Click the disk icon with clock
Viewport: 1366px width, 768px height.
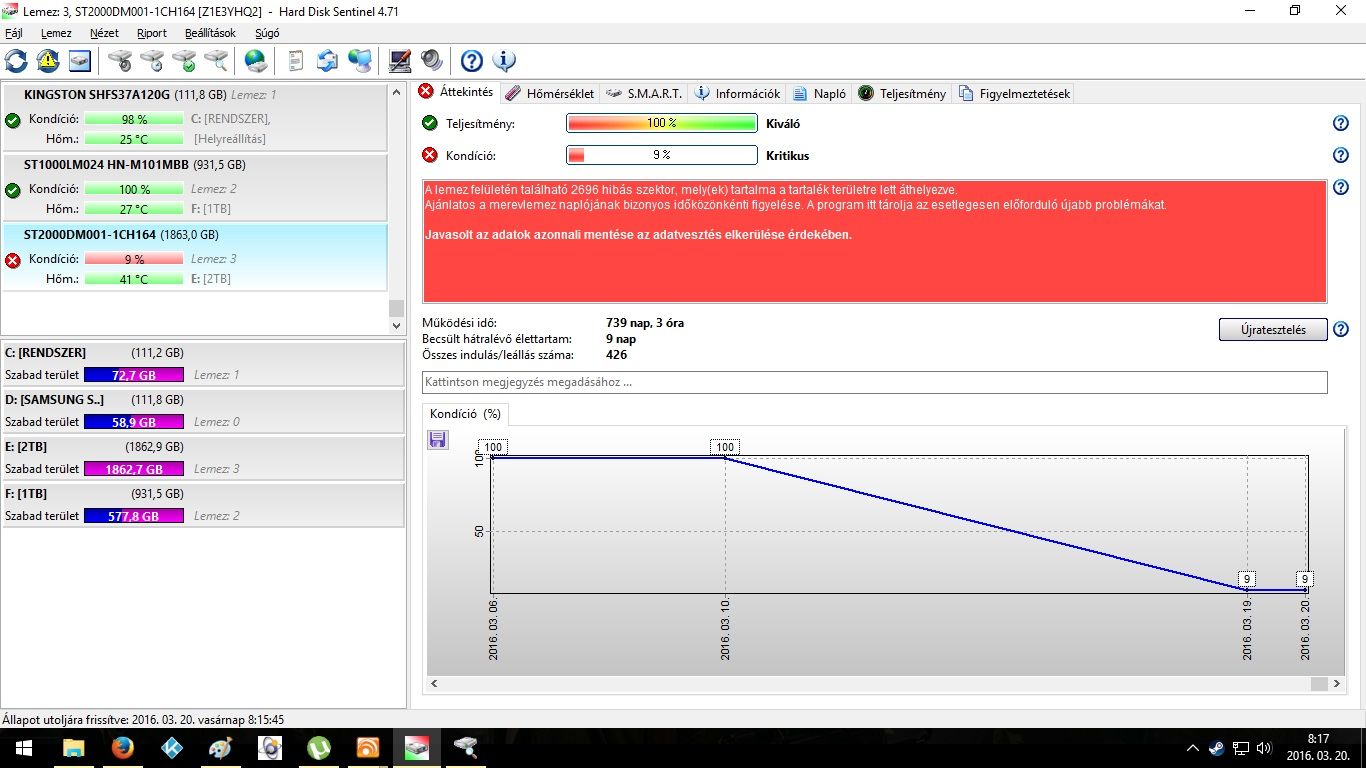(152, 61)
